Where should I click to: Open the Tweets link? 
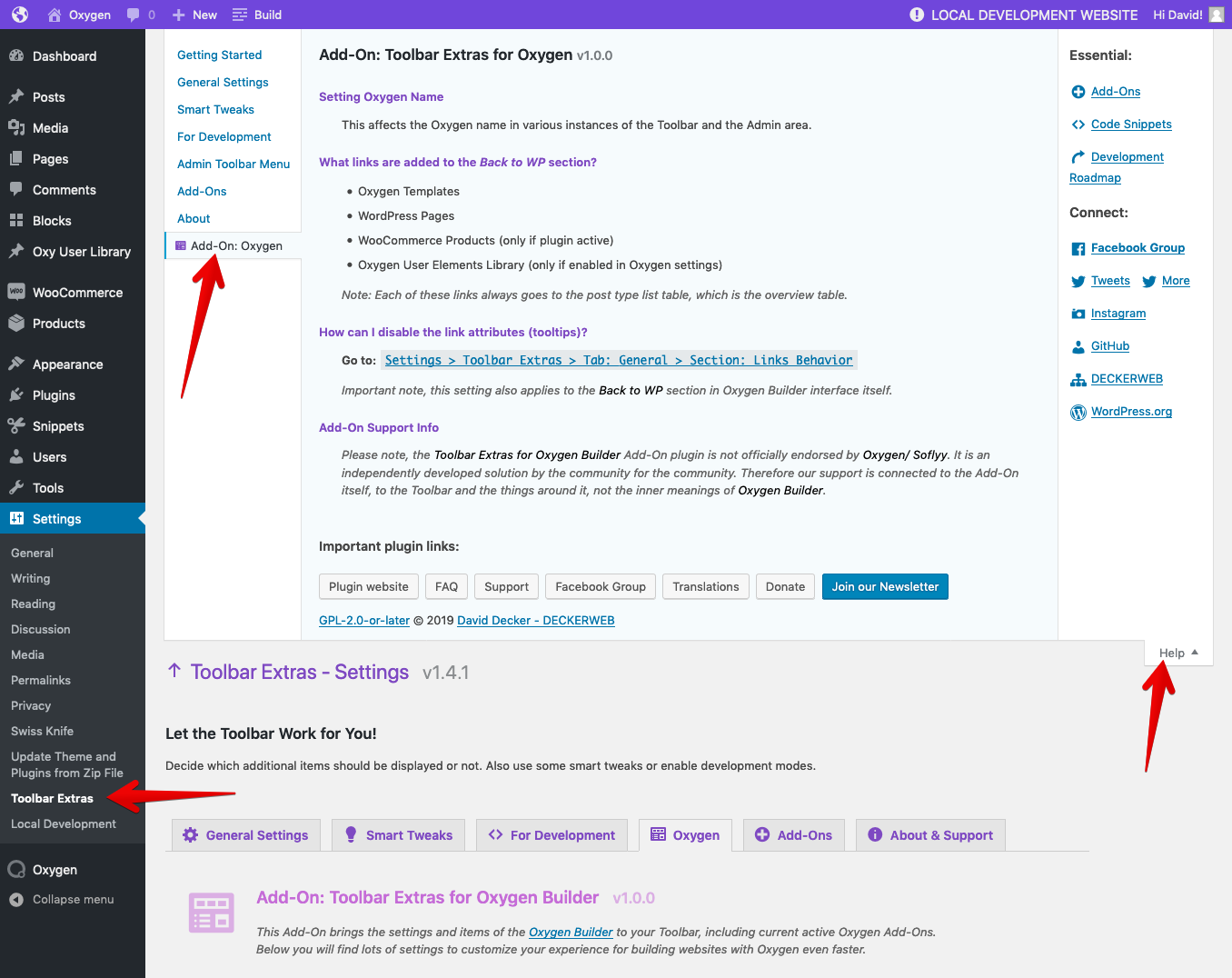point(1110,280)
